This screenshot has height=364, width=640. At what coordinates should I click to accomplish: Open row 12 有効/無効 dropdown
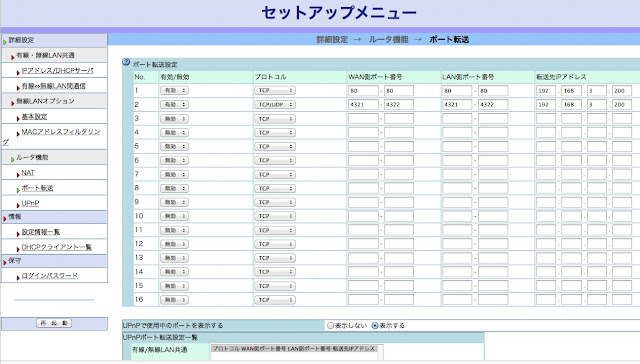pyautogui.click(x=174, y=244)
